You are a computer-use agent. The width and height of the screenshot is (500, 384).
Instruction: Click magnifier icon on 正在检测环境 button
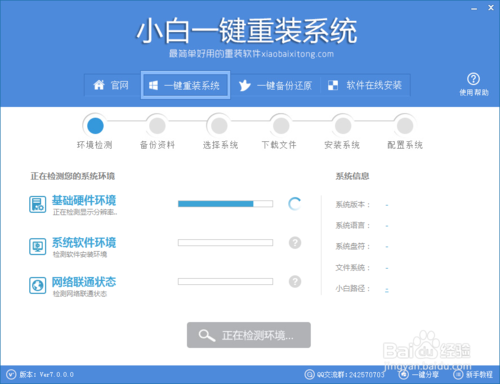pyautogui.click(x=207, y=335)
